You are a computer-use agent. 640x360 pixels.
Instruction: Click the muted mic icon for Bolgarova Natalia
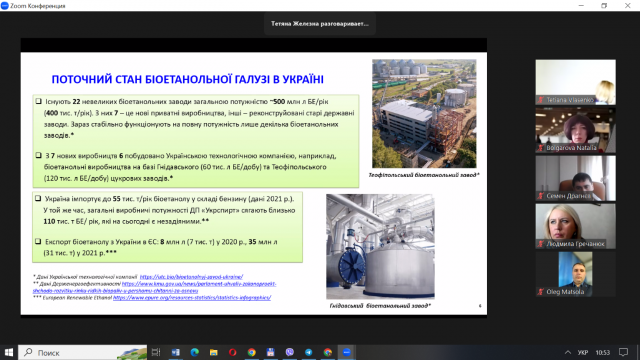tap(541, 148)
